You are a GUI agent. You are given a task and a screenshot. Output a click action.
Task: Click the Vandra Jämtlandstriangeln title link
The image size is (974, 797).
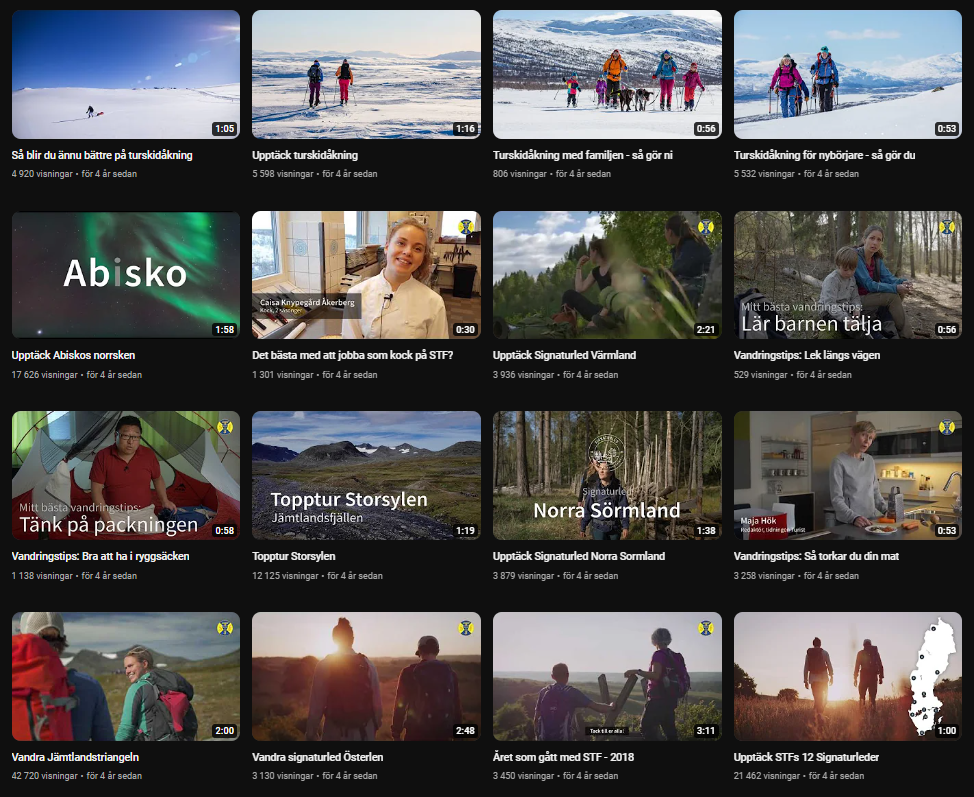coord(75,757)
